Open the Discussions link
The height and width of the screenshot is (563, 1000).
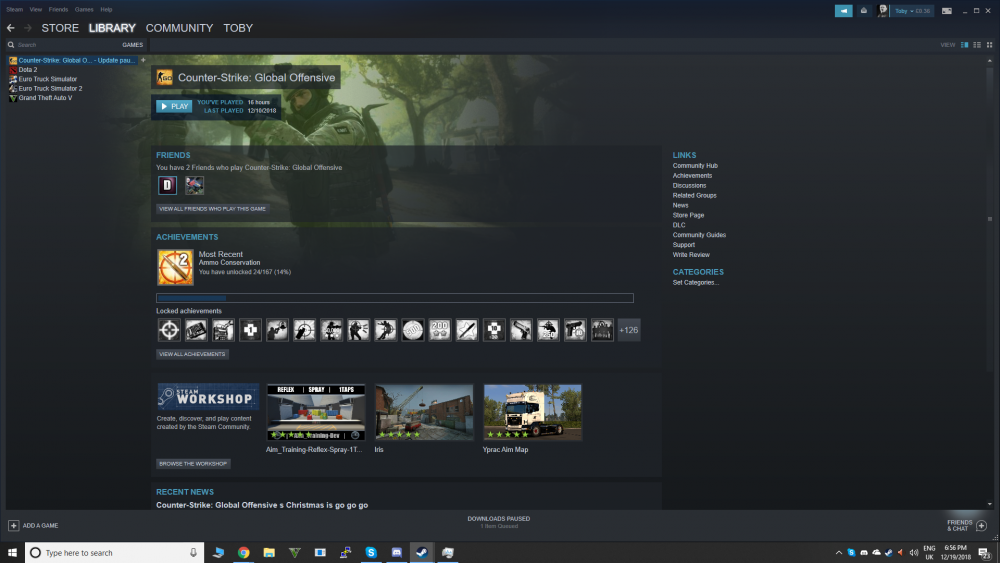[x=689, y=186]
